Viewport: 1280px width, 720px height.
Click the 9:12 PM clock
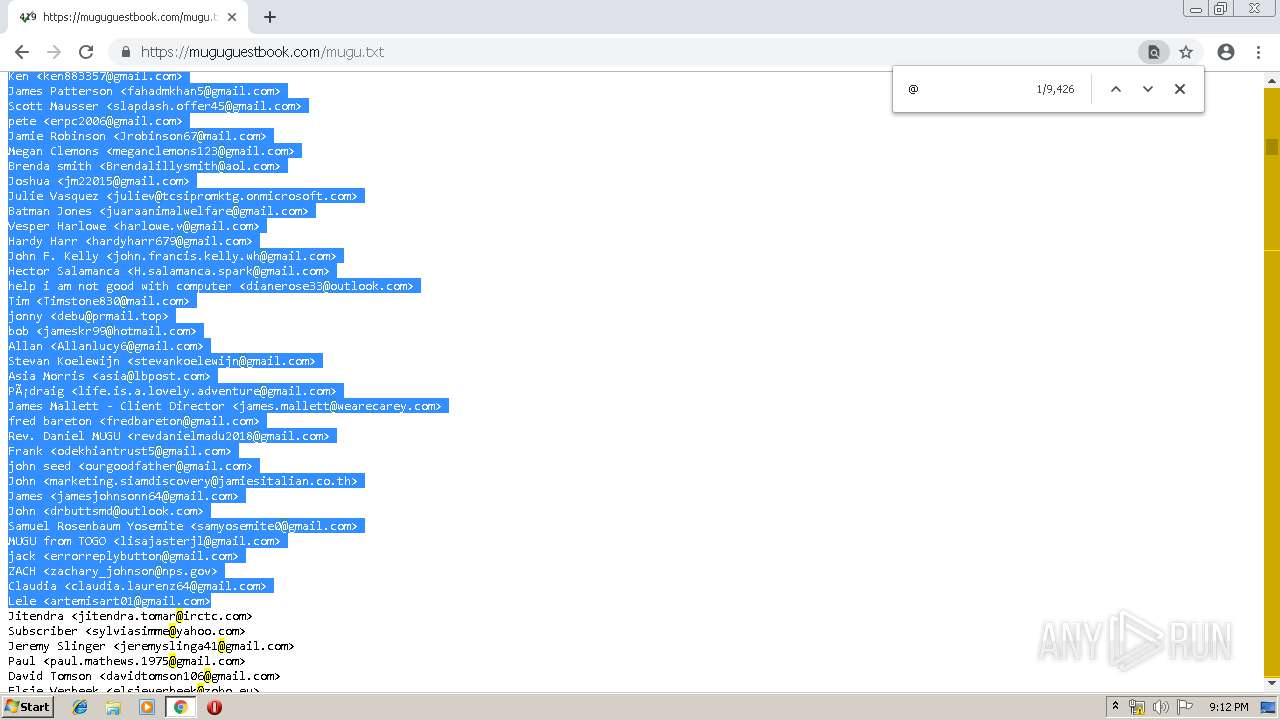click(1228, 707)
